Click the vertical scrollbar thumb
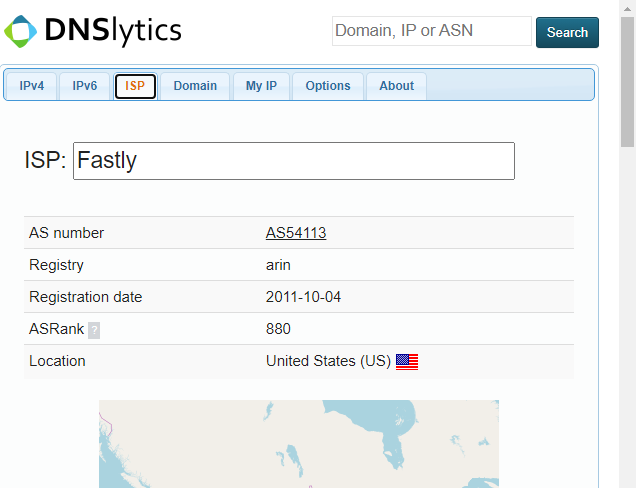The image size is (636, 488). (x=627, y=80)
